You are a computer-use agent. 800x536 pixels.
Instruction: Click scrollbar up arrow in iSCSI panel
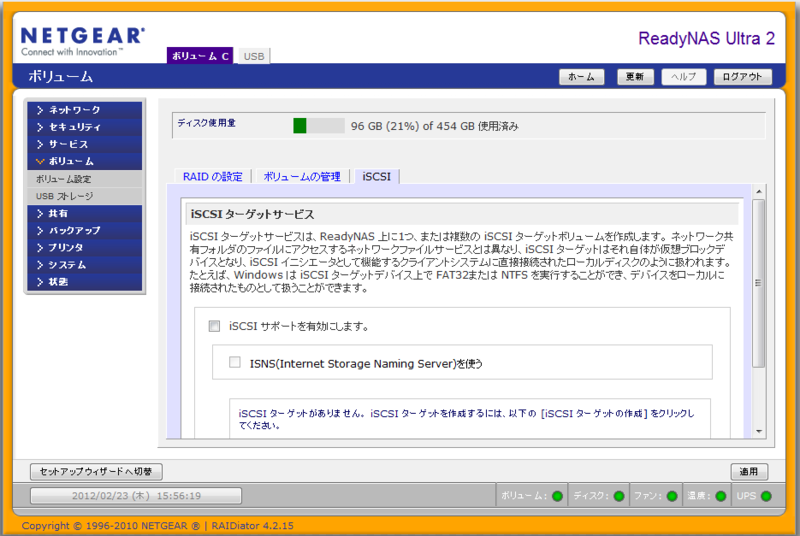(759, 191)
